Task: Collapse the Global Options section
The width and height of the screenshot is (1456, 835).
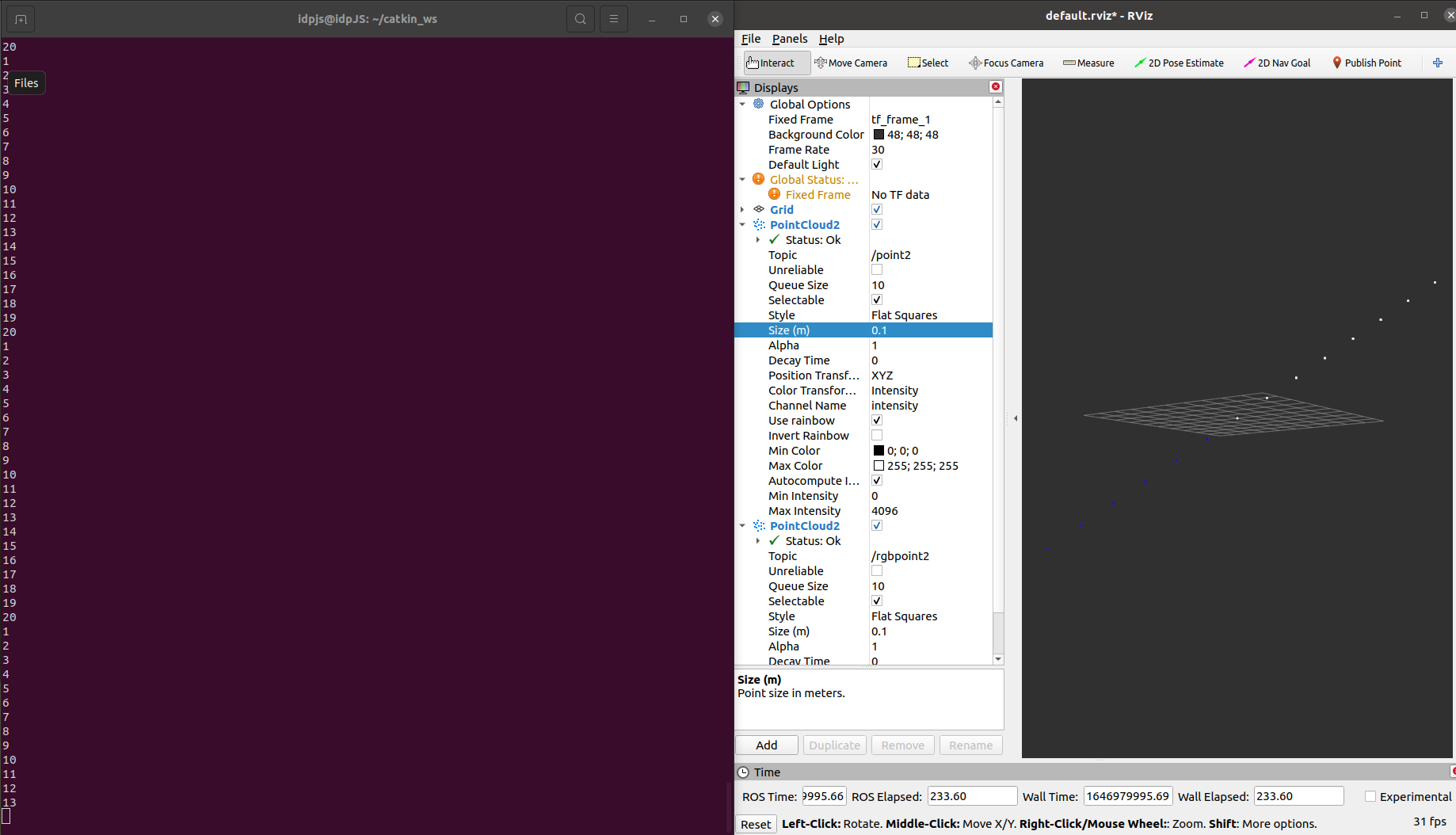Action: click(x=743, y=104)
